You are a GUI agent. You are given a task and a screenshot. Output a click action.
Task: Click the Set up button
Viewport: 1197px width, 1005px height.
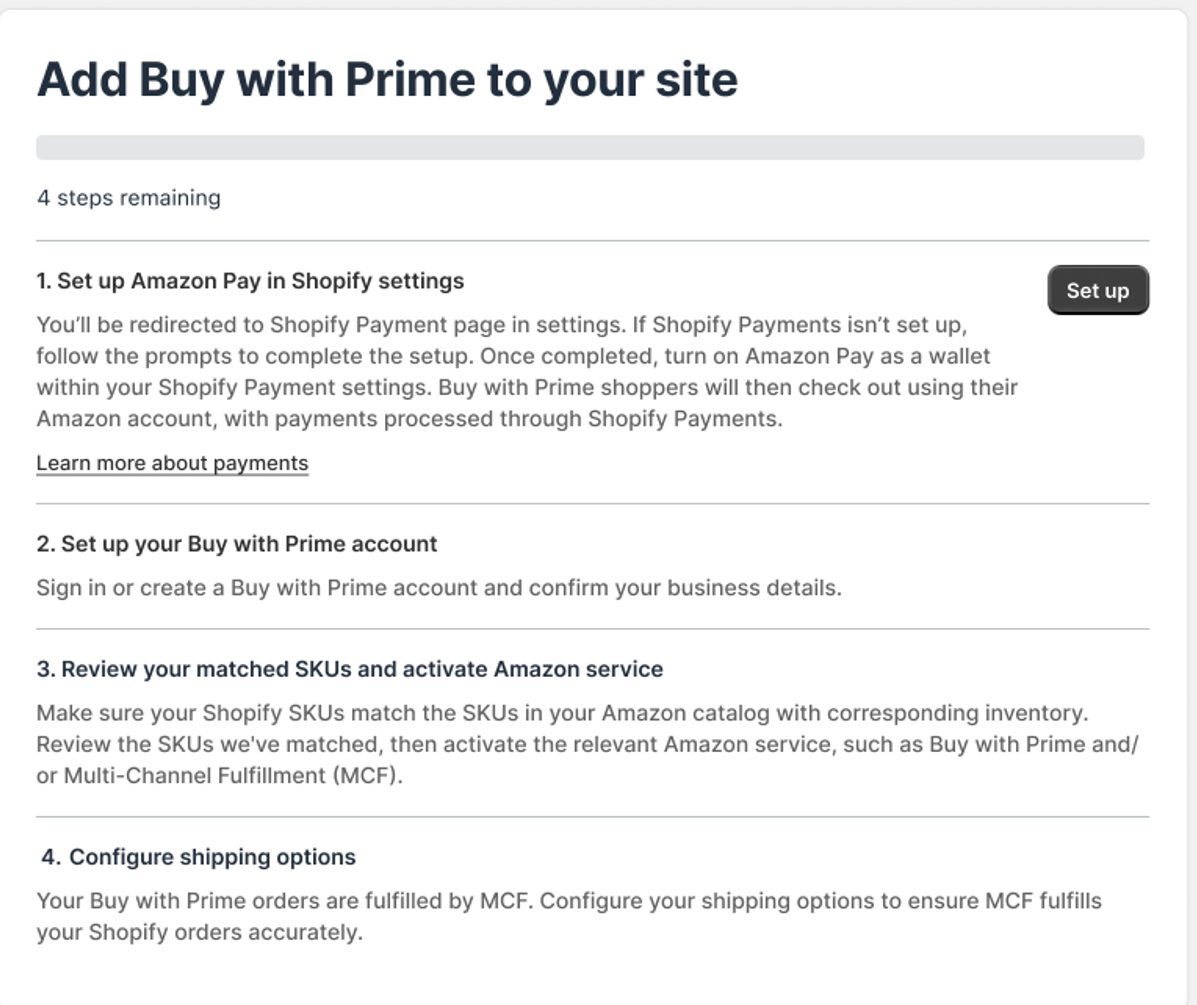pos(1097,290)
